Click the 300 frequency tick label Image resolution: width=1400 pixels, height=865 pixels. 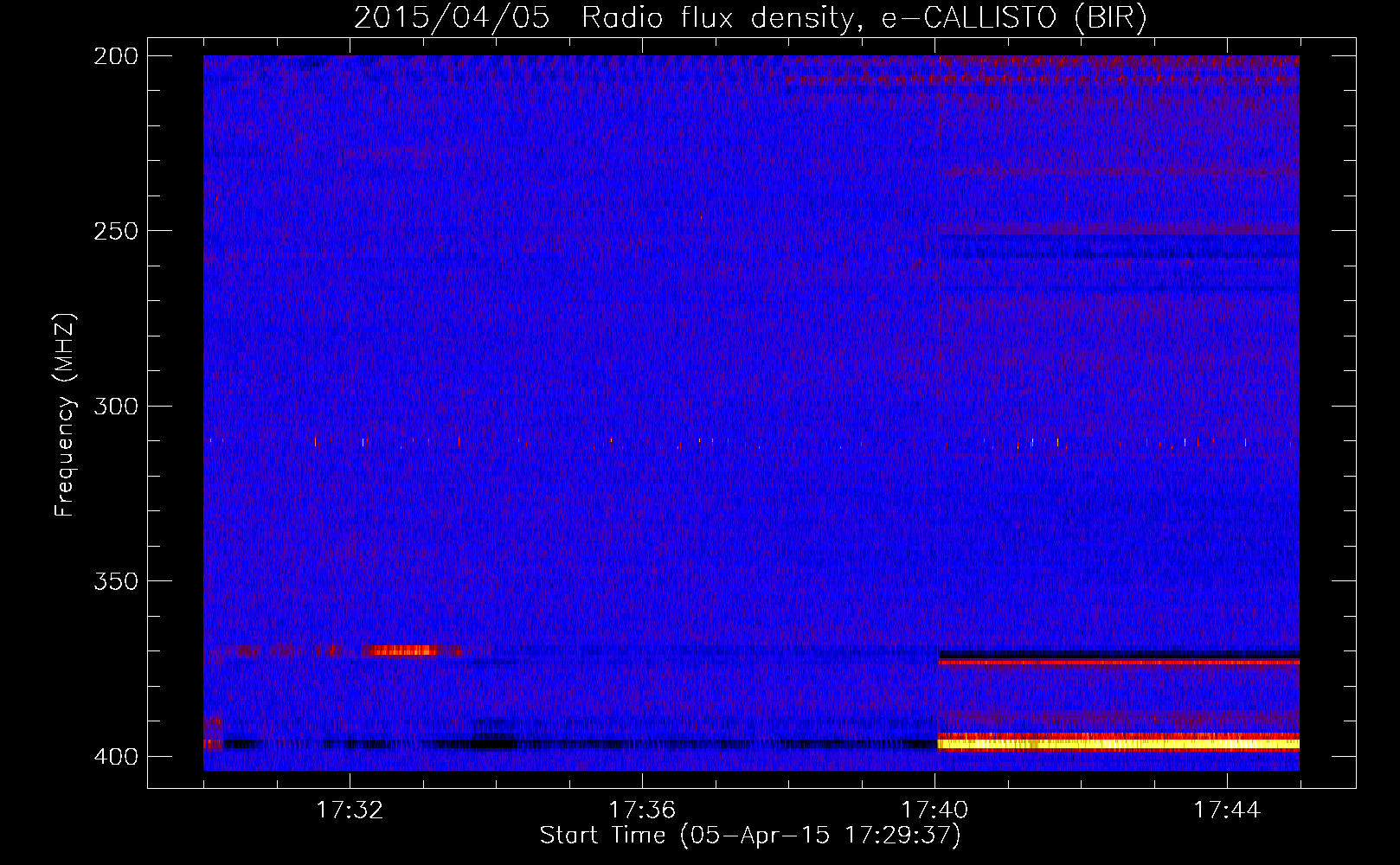click(x=115, y=406)
